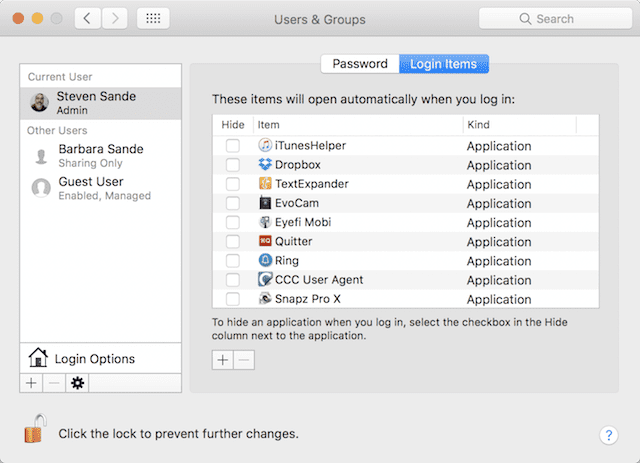Click the iTunesHelper app icon
This screenshot has width=640, height=463.
[265, 146]
